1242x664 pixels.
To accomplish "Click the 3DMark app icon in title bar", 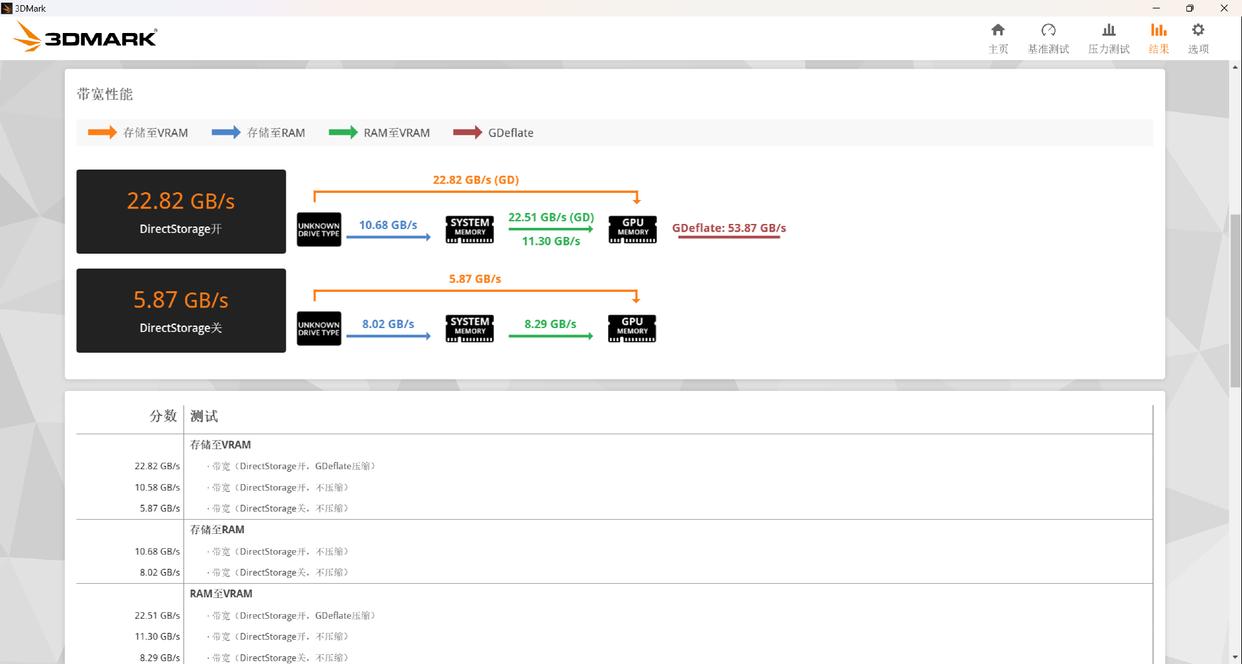I will click(7, 8).
